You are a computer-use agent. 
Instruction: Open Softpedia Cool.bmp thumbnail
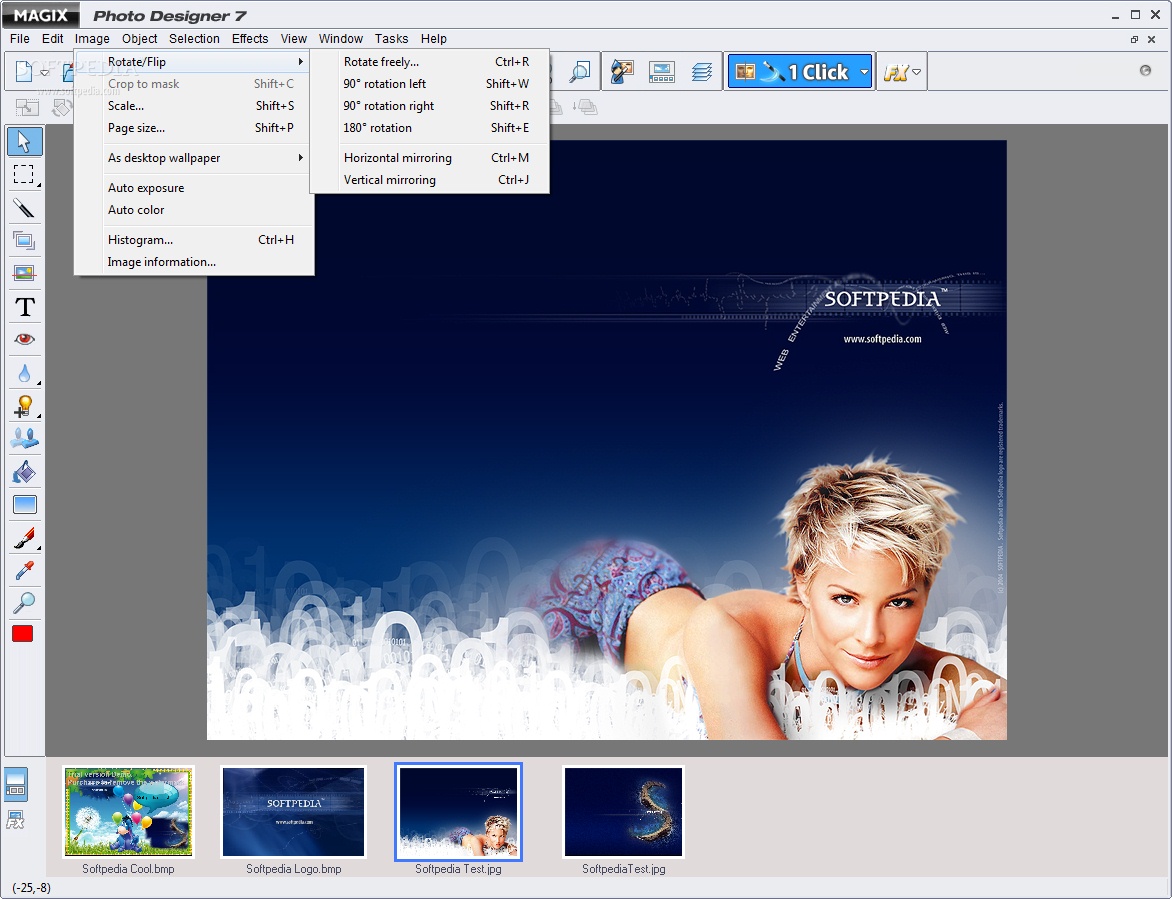pyautogui.click(x=129, y=812)
